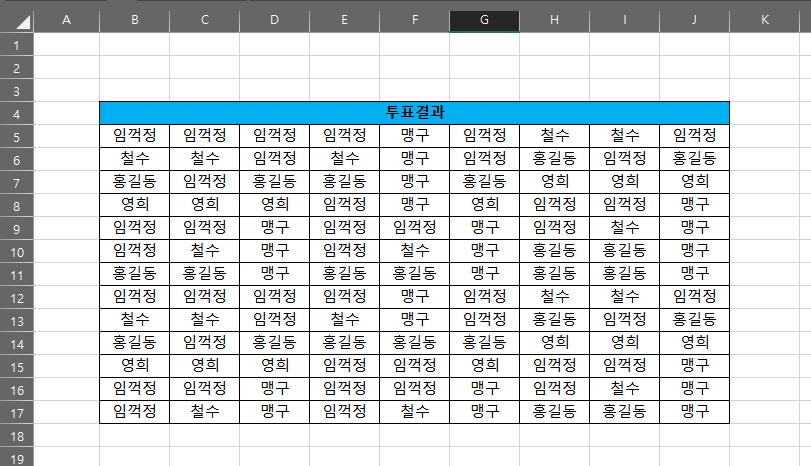Click cell D9 containing 맹구
Viewport: 811px width, 466px height.
tap(274, 228)
